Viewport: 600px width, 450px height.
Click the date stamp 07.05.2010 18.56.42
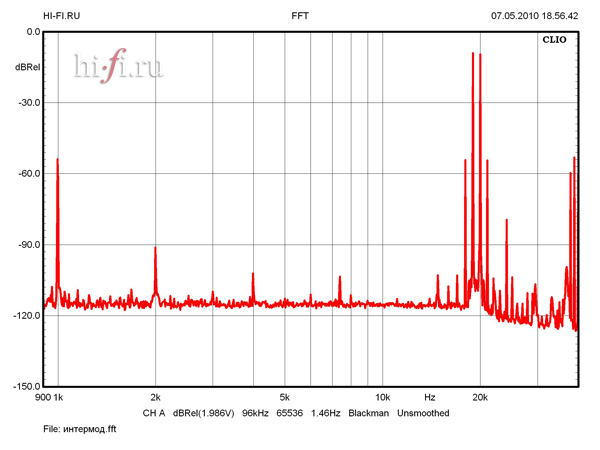(534, 16)
